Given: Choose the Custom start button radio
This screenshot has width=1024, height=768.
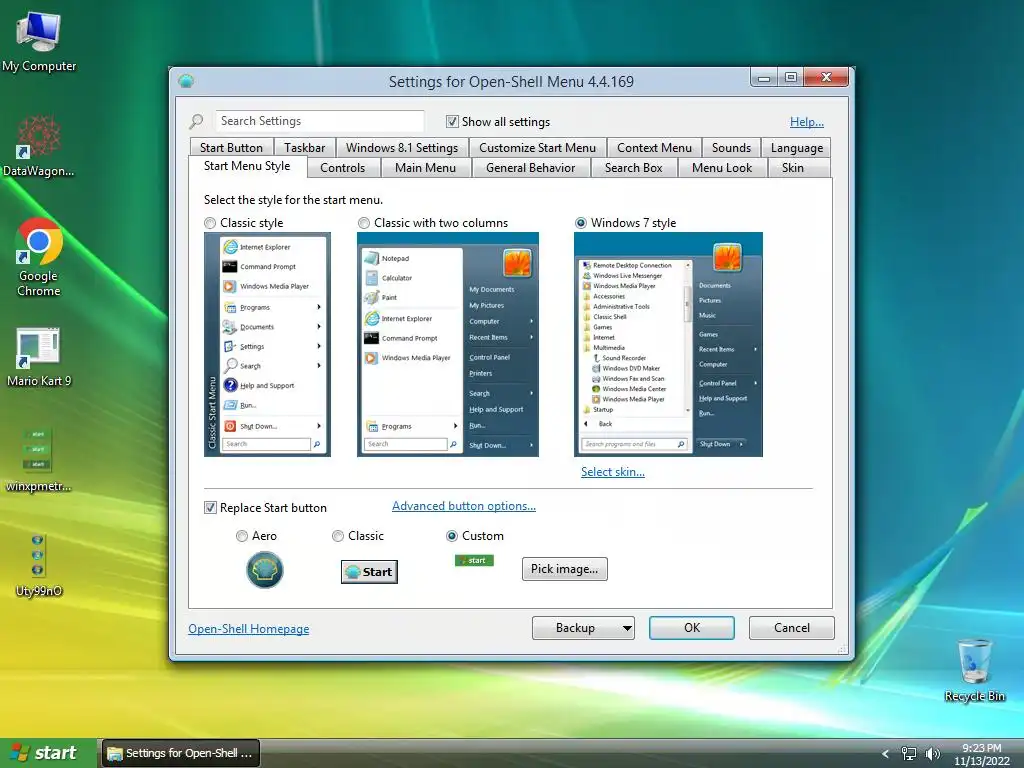Looking at the screenshot, I should [451, 536].
